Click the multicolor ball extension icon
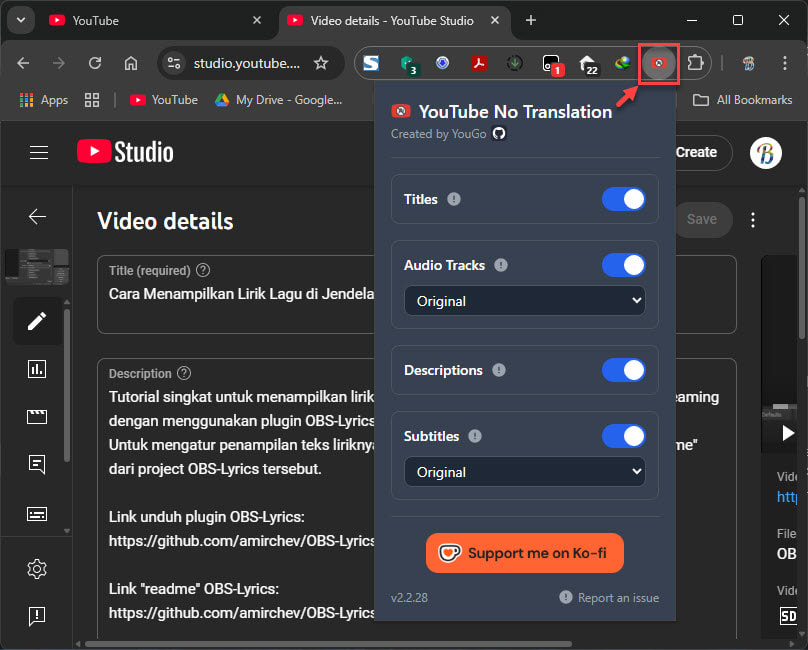Viewport: 808px width, 650px height. [622, 63]
